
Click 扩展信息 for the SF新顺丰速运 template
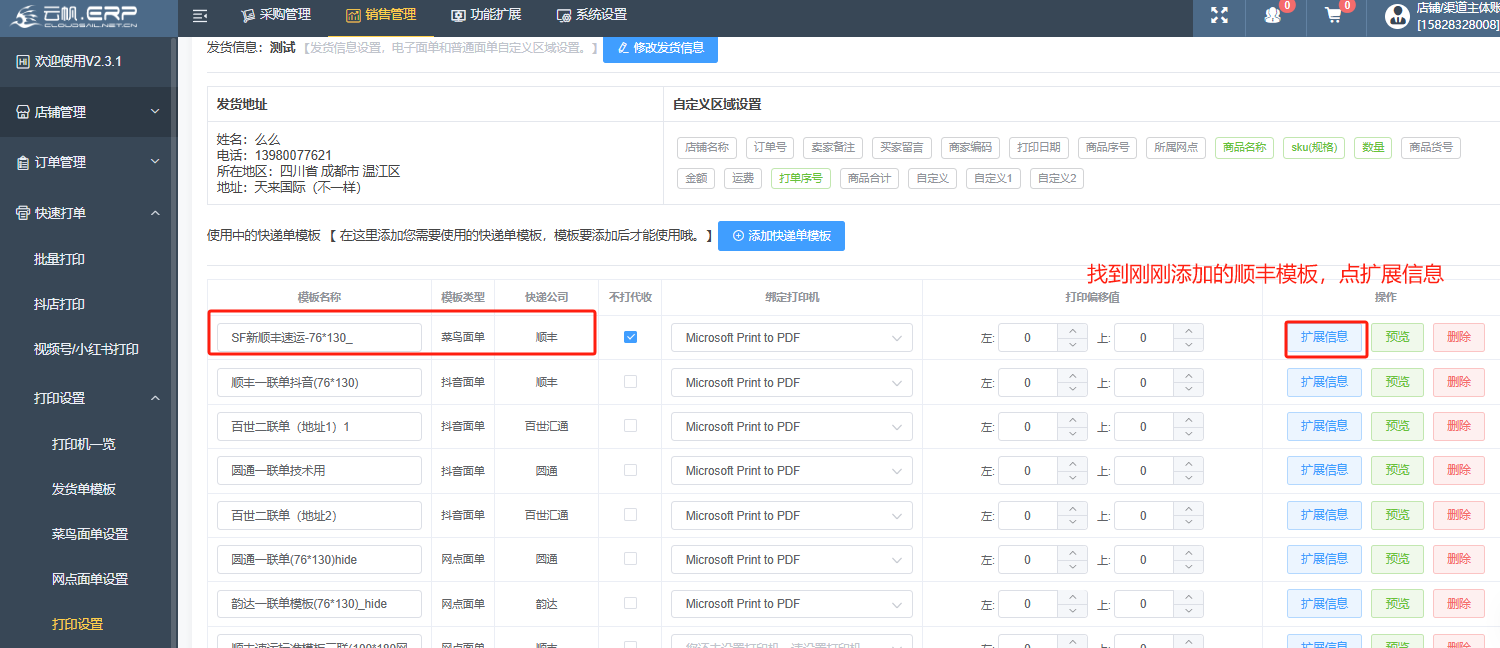point(1324,337)
